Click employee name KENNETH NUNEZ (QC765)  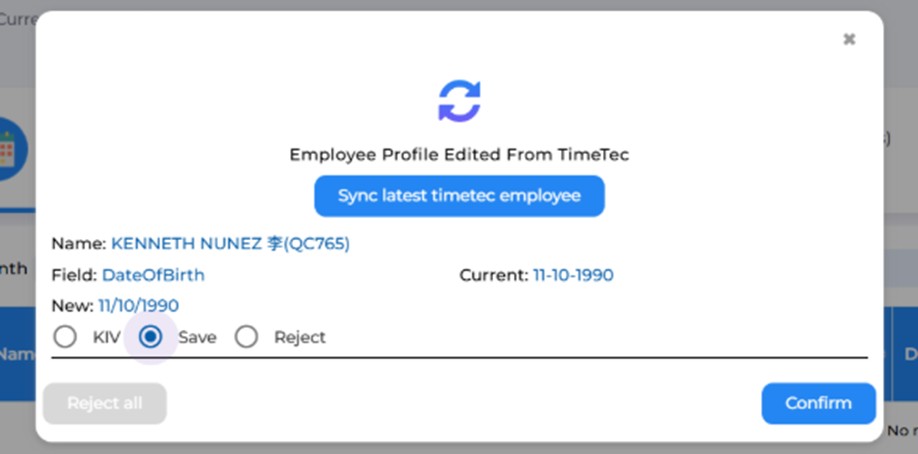pos(230,244)
